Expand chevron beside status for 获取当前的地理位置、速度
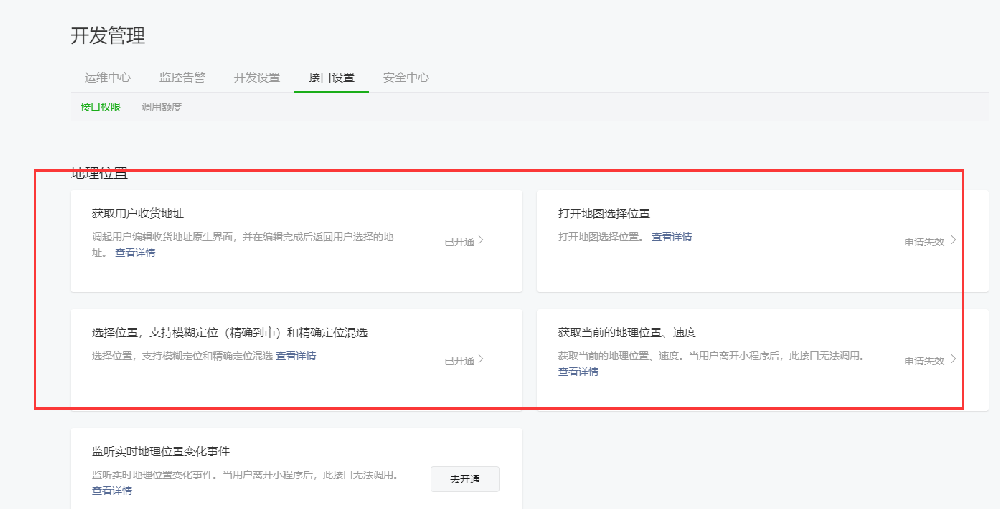The height and width of the screenshot is (509, 1000). (x=953, y=358)
